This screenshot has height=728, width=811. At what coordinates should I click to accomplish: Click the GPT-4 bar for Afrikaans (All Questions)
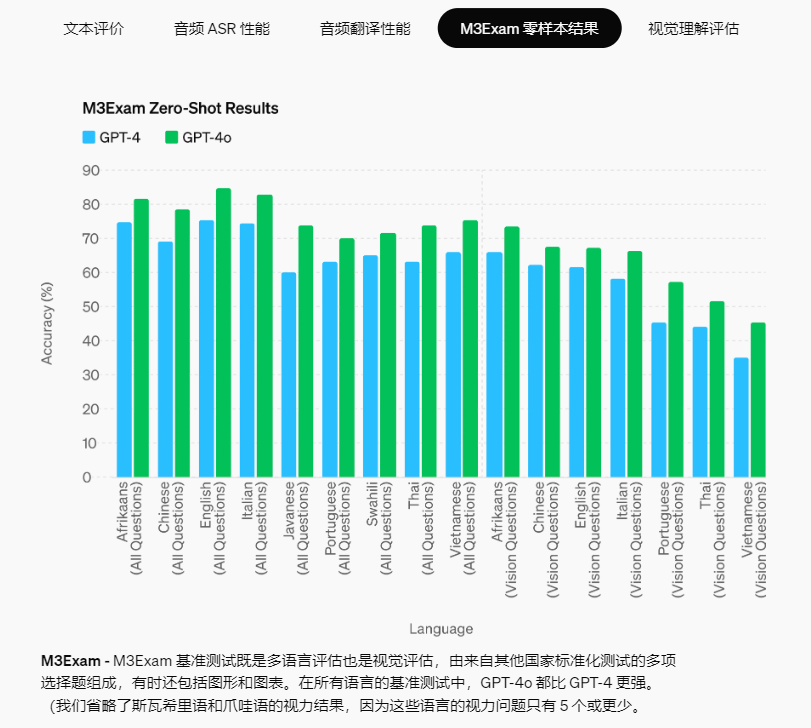point(124,350)
